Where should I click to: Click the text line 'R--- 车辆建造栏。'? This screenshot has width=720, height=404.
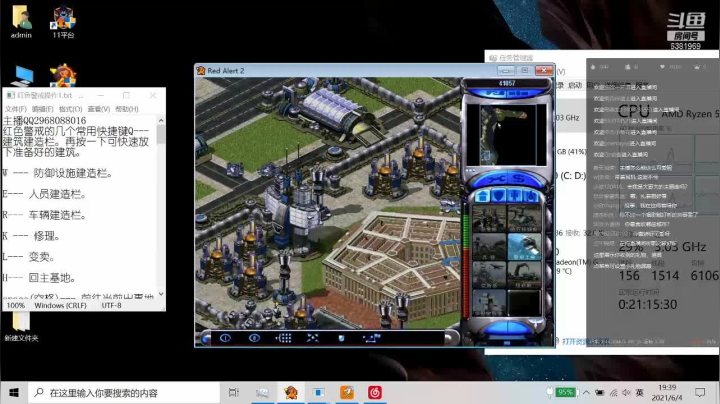[45, 215]
